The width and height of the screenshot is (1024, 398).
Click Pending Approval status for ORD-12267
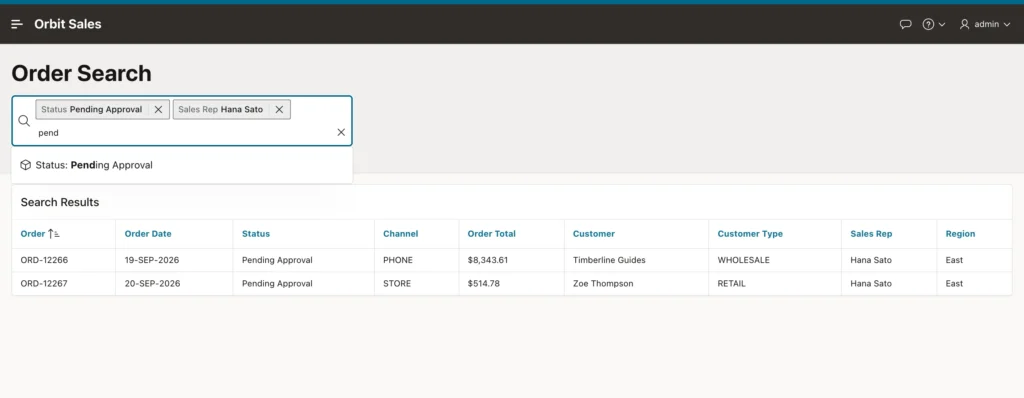[x=277, y=284]
